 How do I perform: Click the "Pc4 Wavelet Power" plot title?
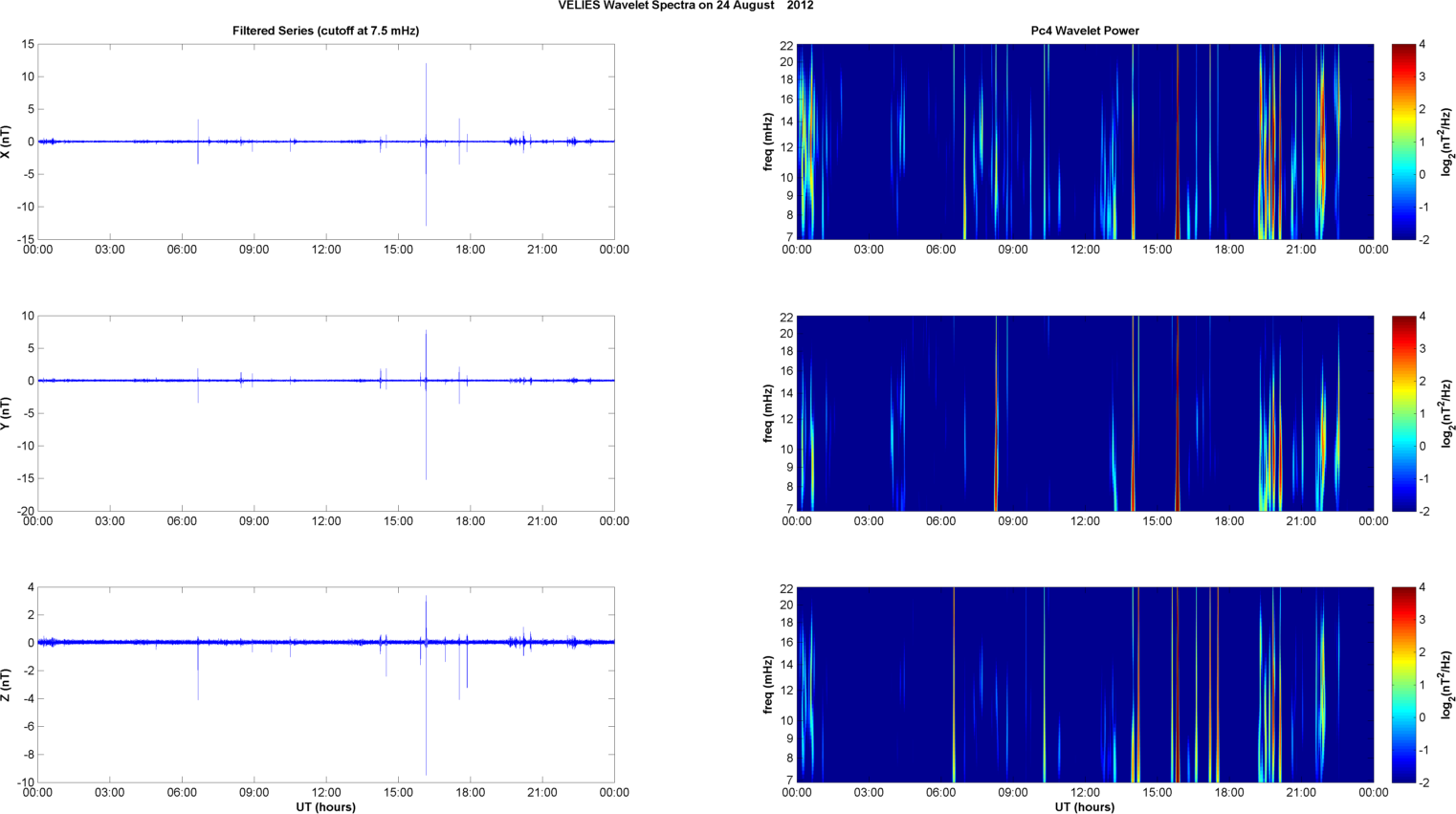1084,31
